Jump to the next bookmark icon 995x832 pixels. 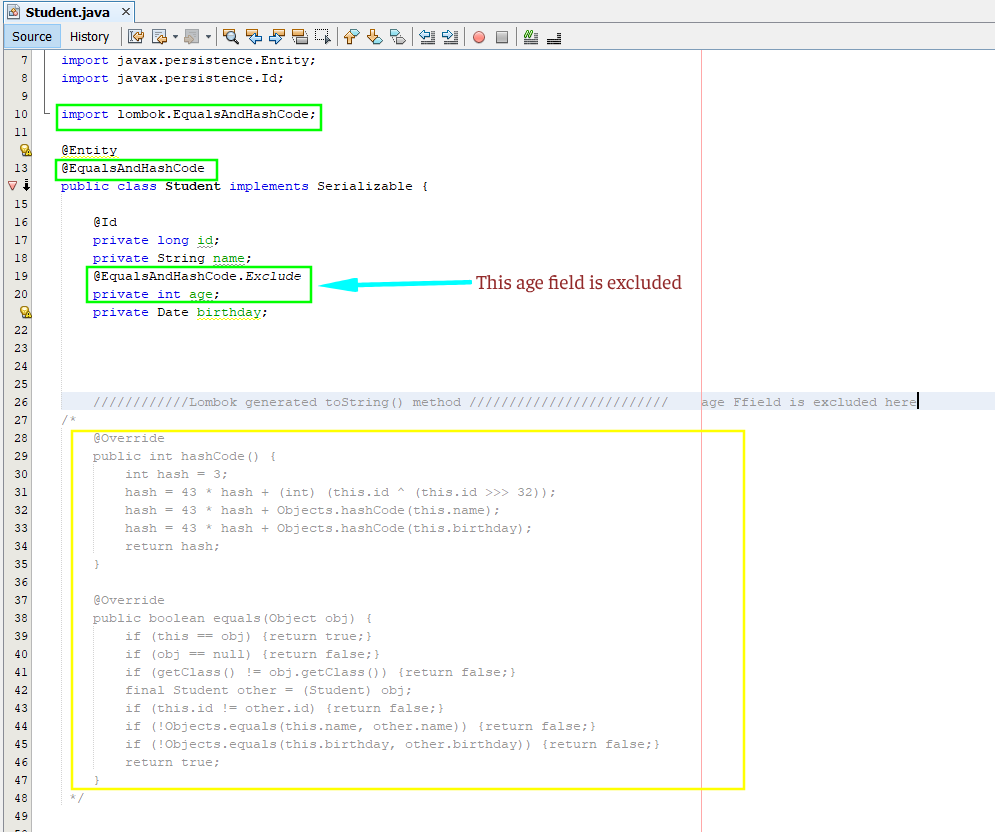point(372,36)
